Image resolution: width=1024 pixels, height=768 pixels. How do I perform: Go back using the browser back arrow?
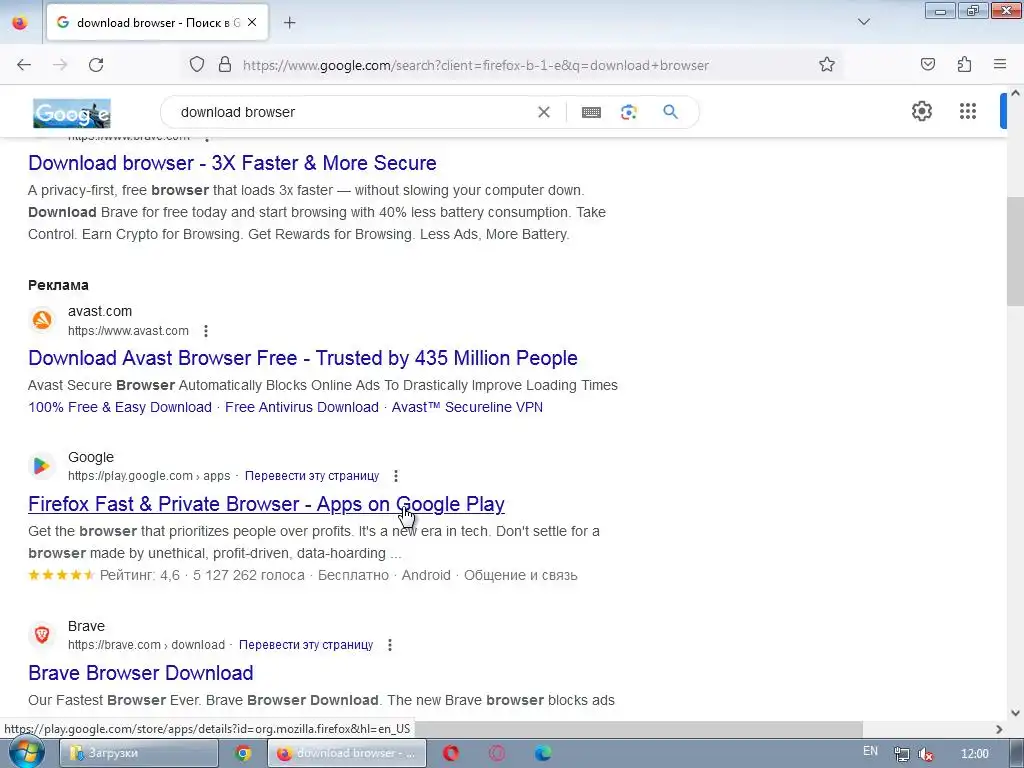pyautogui.click(x=24, y=65)
